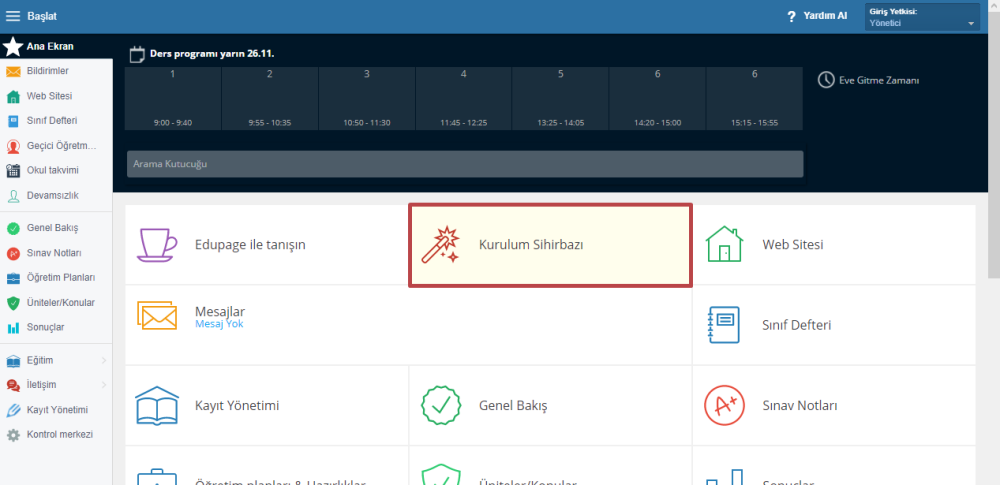Viewport: 1000px width, 485px height.
Task: Select the Ana Ekran star icon
Action: [x=13, y=47]
